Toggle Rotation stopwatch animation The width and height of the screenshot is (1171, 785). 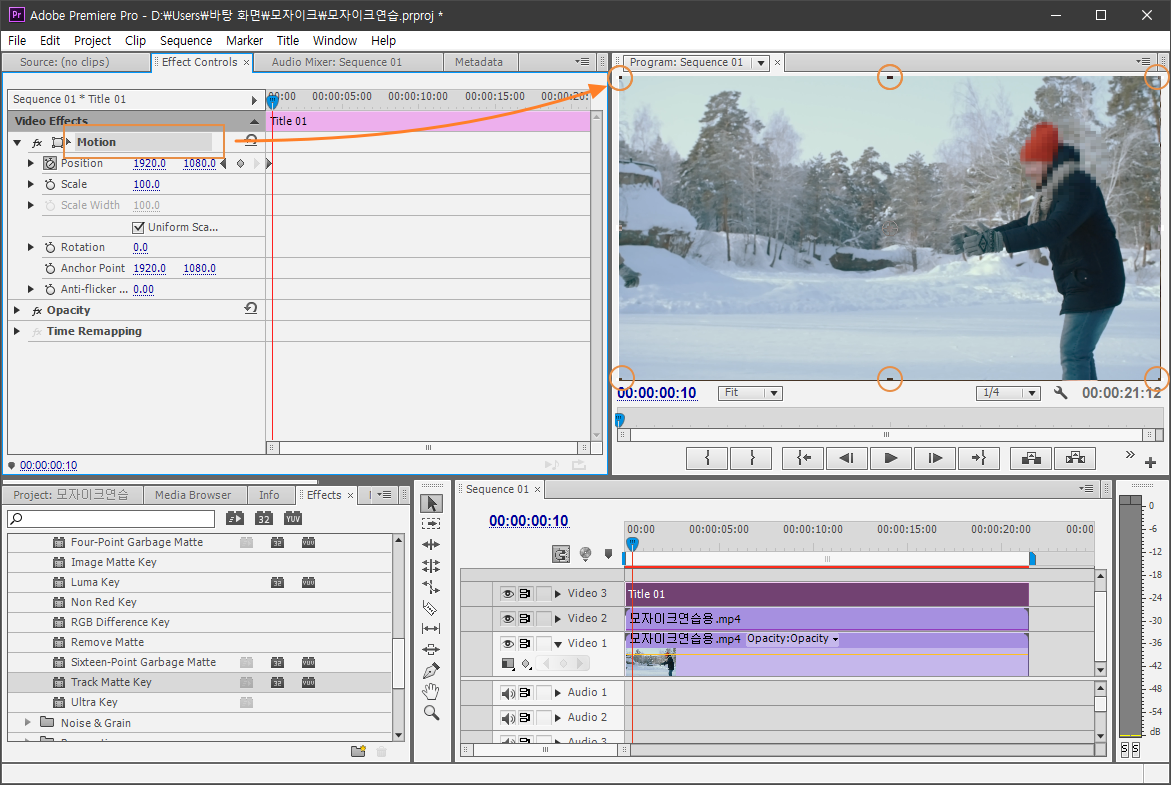tap(50, 247)
